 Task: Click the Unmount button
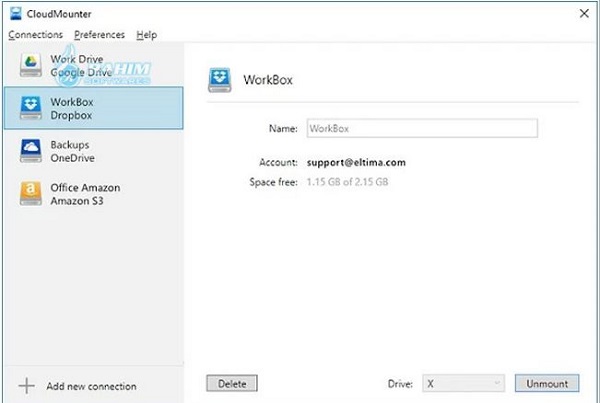(x=547, y=383)
